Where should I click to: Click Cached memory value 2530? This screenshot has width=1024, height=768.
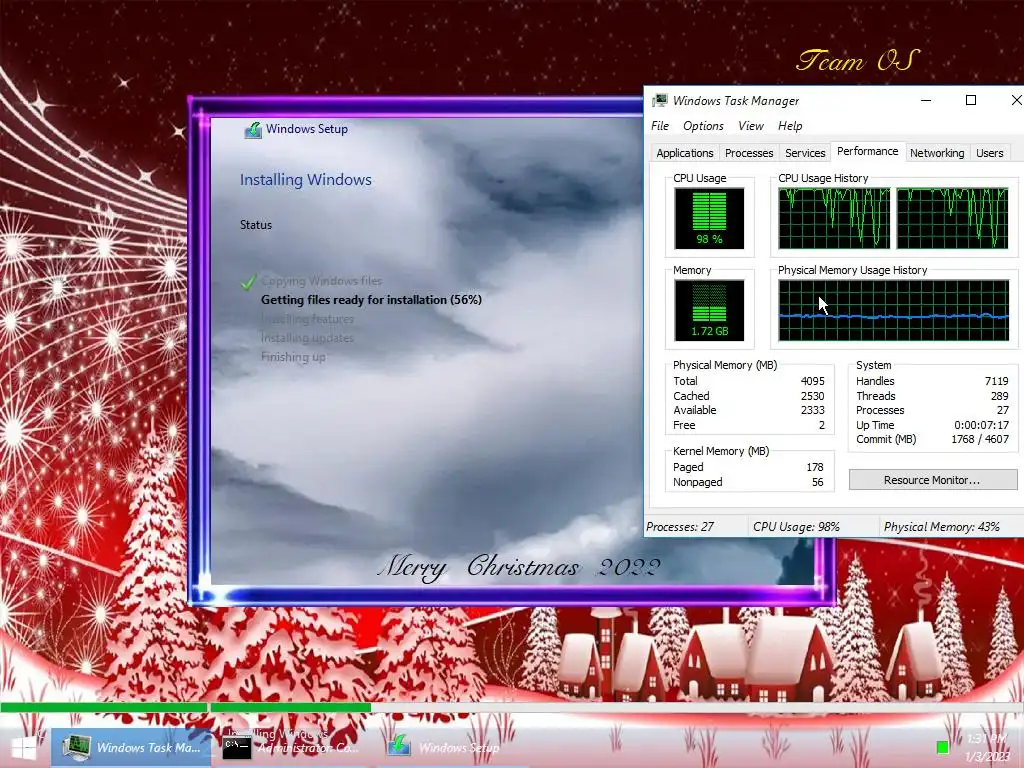click(812, 396)
